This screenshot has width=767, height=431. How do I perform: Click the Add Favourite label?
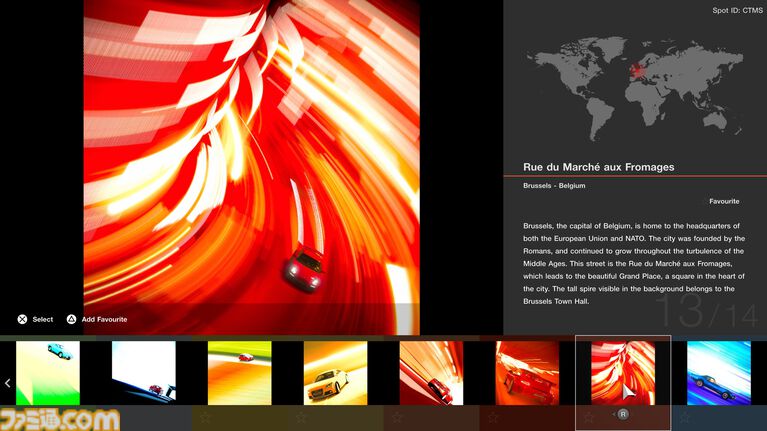(104, 319)
